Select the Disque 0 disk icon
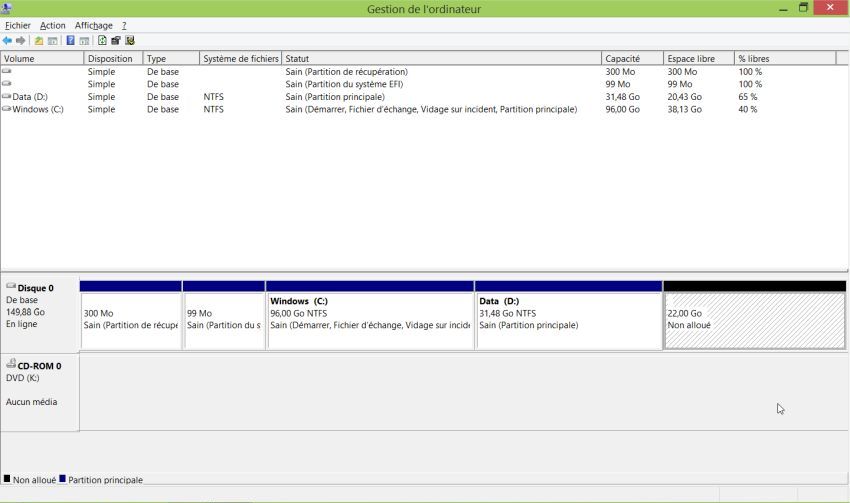The height and width of the screenshot is (503, 850). point(11,286)
